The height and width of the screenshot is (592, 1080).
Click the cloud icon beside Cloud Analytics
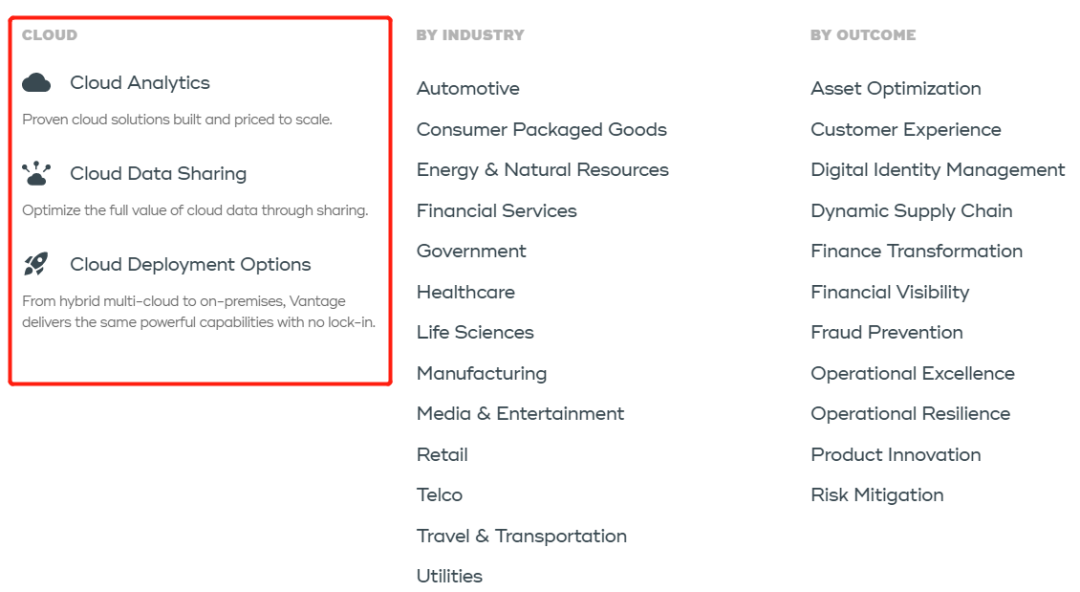(36, 82)
